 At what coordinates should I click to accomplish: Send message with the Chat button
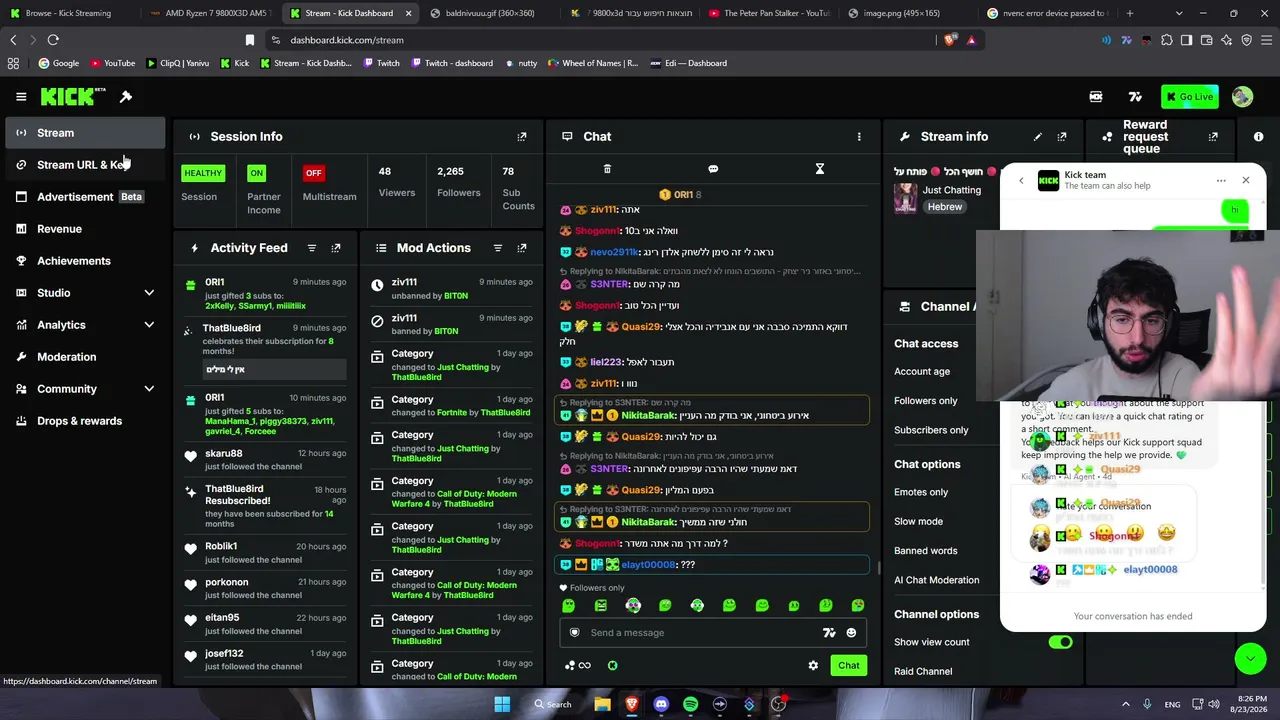(848, 666)
